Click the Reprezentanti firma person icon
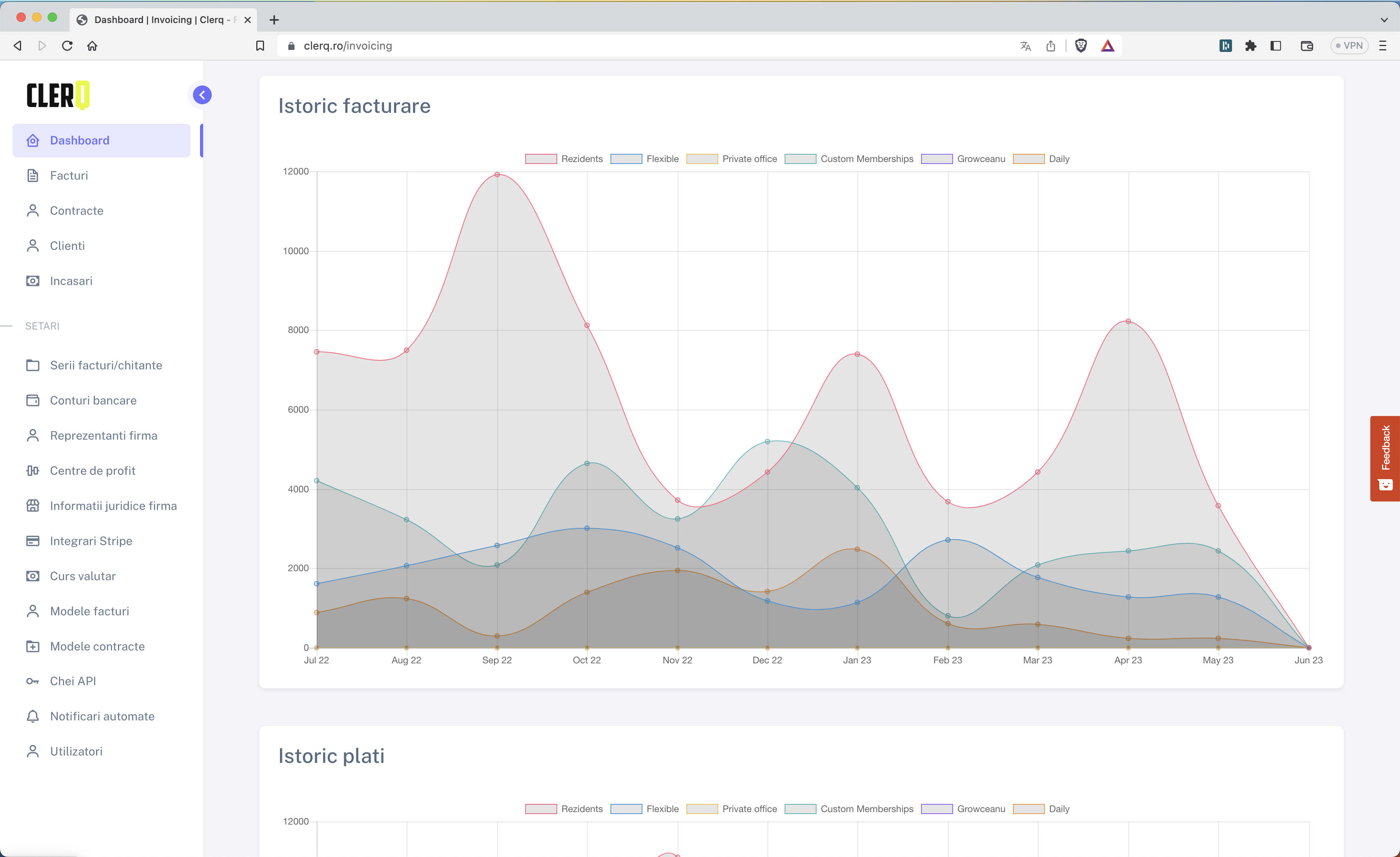Screen dimensions: 1400x857 tap(33, 436)
